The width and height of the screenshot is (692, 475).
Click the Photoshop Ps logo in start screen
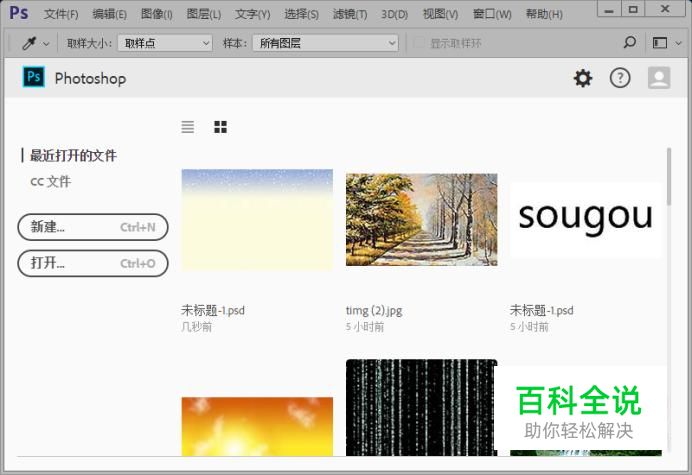coord(34,77)
